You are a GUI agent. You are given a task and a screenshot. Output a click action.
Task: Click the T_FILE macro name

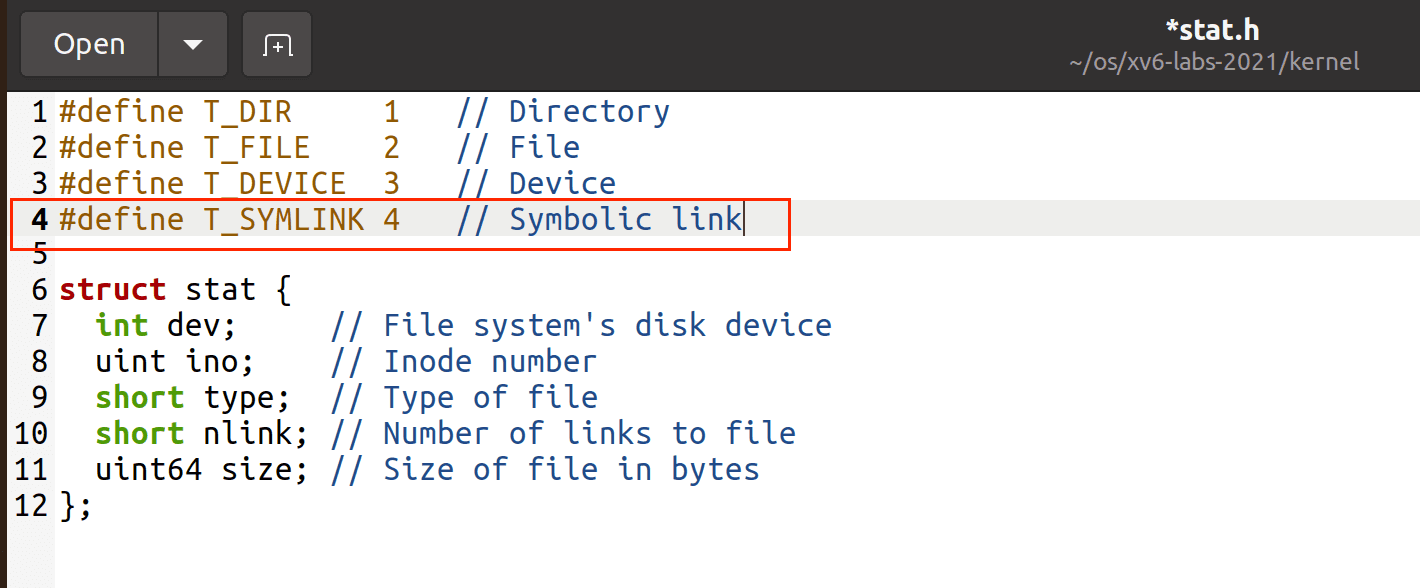tap(257, 148)
